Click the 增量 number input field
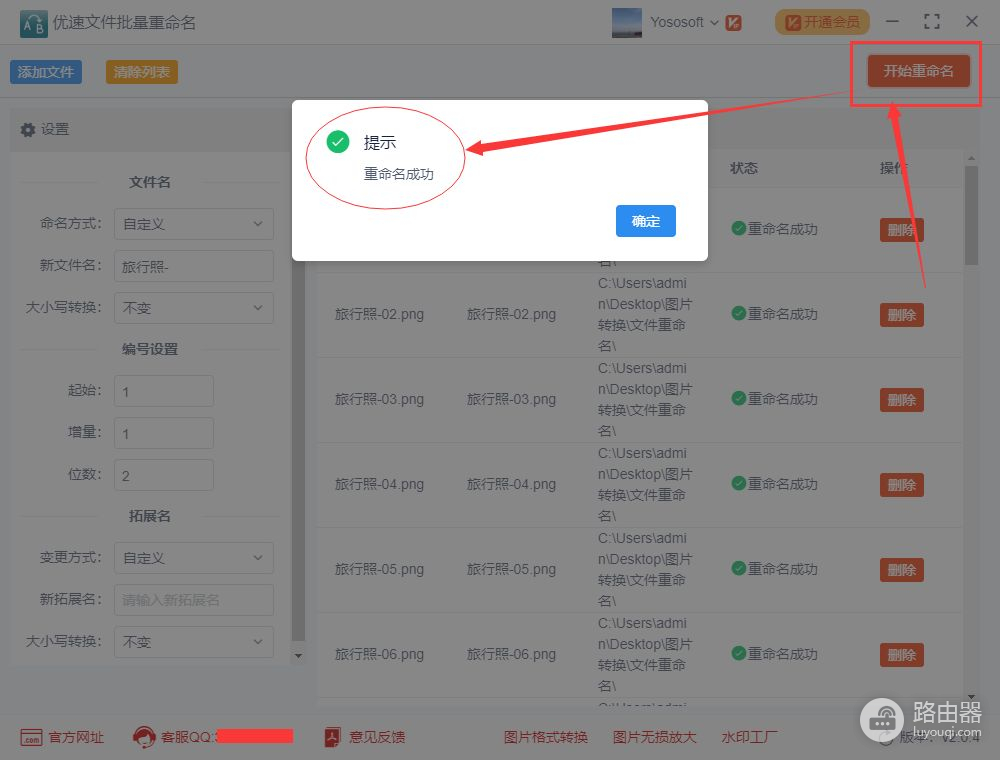Image resolution: width=1000 pixels, height=760 pixels. (x=164, y=433)
